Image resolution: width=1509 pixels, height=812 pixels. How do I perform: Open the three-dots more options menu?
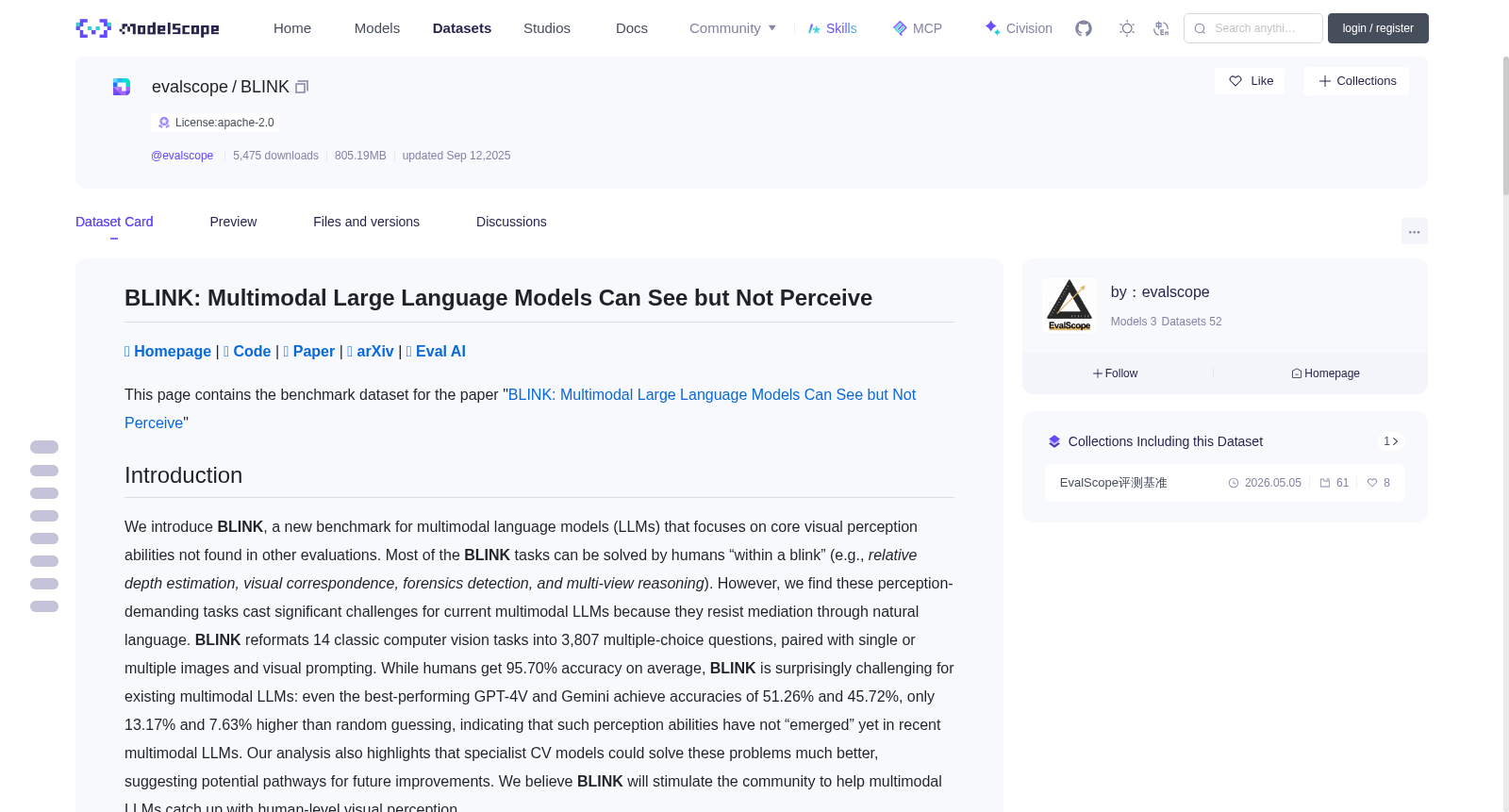(1414, 231)
